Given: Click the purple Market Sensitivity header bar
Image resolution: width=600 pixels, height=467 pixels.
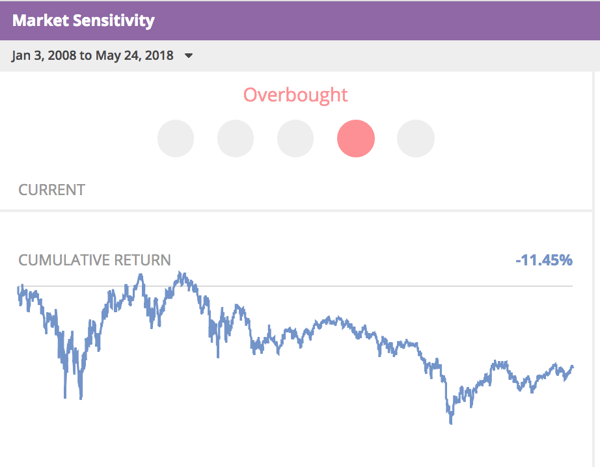Looking at the screenshot, I should tap(300, 20).
